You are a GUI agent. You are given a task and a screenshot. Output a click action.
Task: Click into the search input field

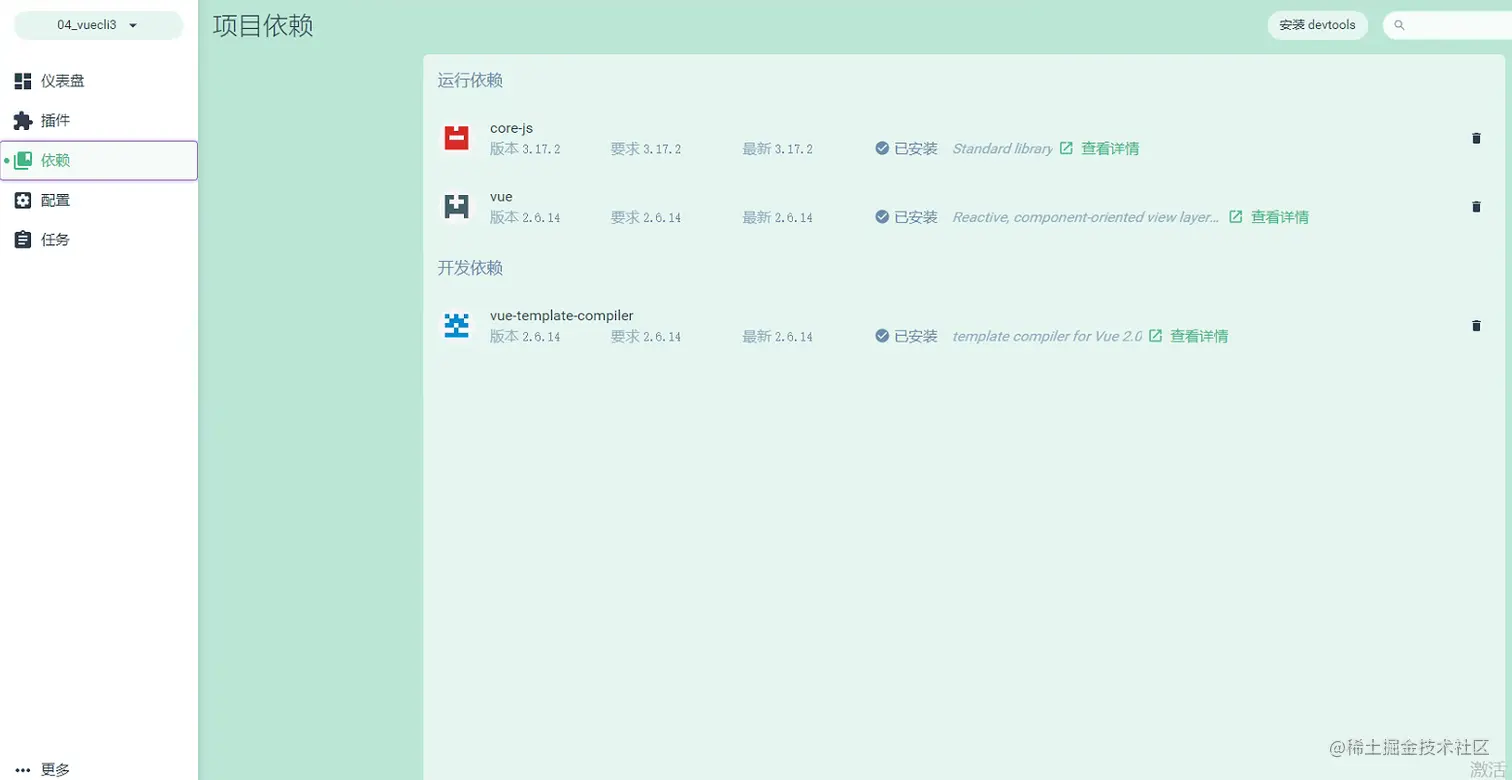(x=1447, y=25)
